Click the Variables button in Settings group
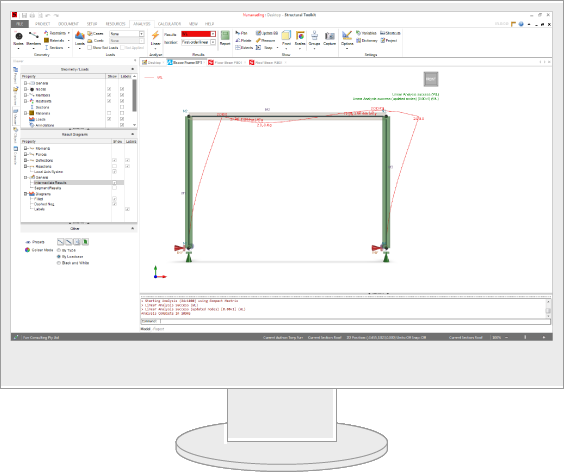Image resolution: width=564 pixels, height=472 pixels. click(366, 33)
